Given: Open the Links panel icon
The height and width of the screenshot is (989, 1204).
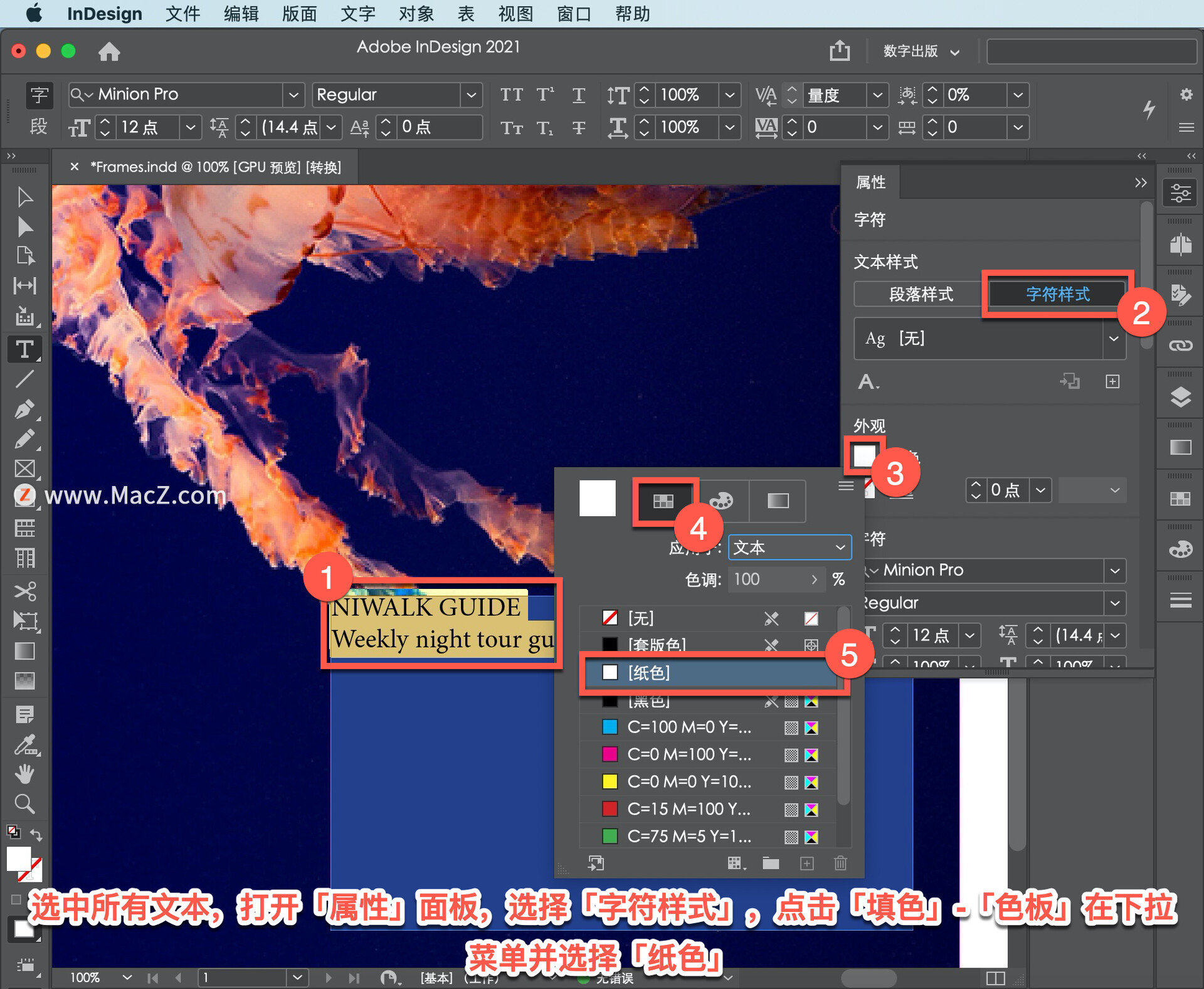Looking at the screenshot, I should tap(1181, 346).
